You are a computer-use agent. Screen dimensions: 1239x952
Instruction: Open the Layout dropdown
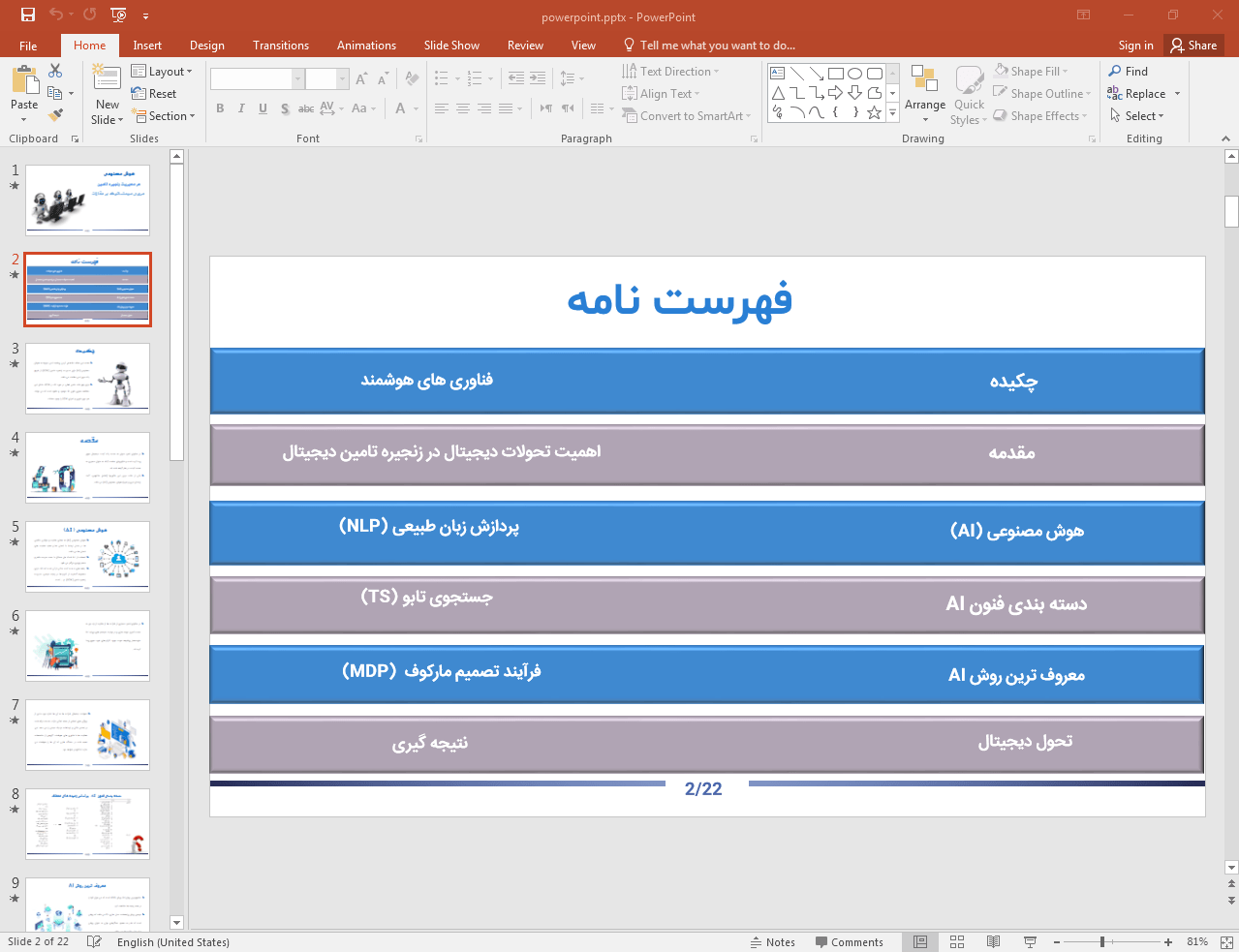pos(162,72)
